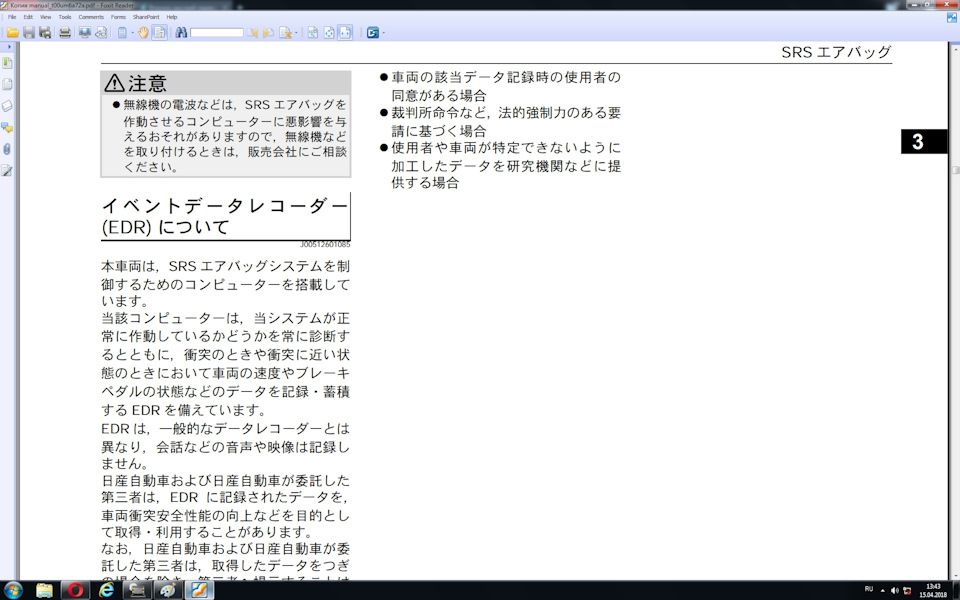Click the vertical scrollbar of the document
Viewport: 960px width, 600px height.
click(955, 311)
